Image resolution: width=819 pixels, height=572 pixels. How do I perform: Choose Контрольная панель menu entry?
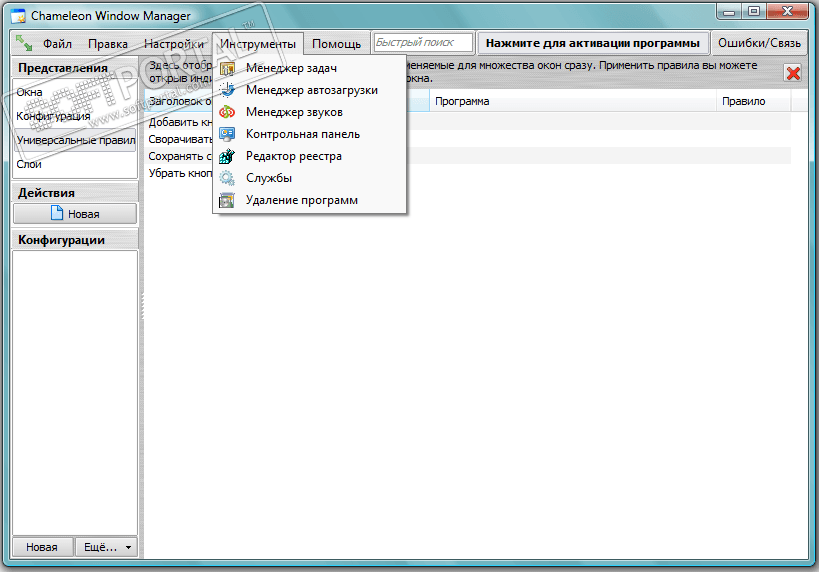coord(310,134)
